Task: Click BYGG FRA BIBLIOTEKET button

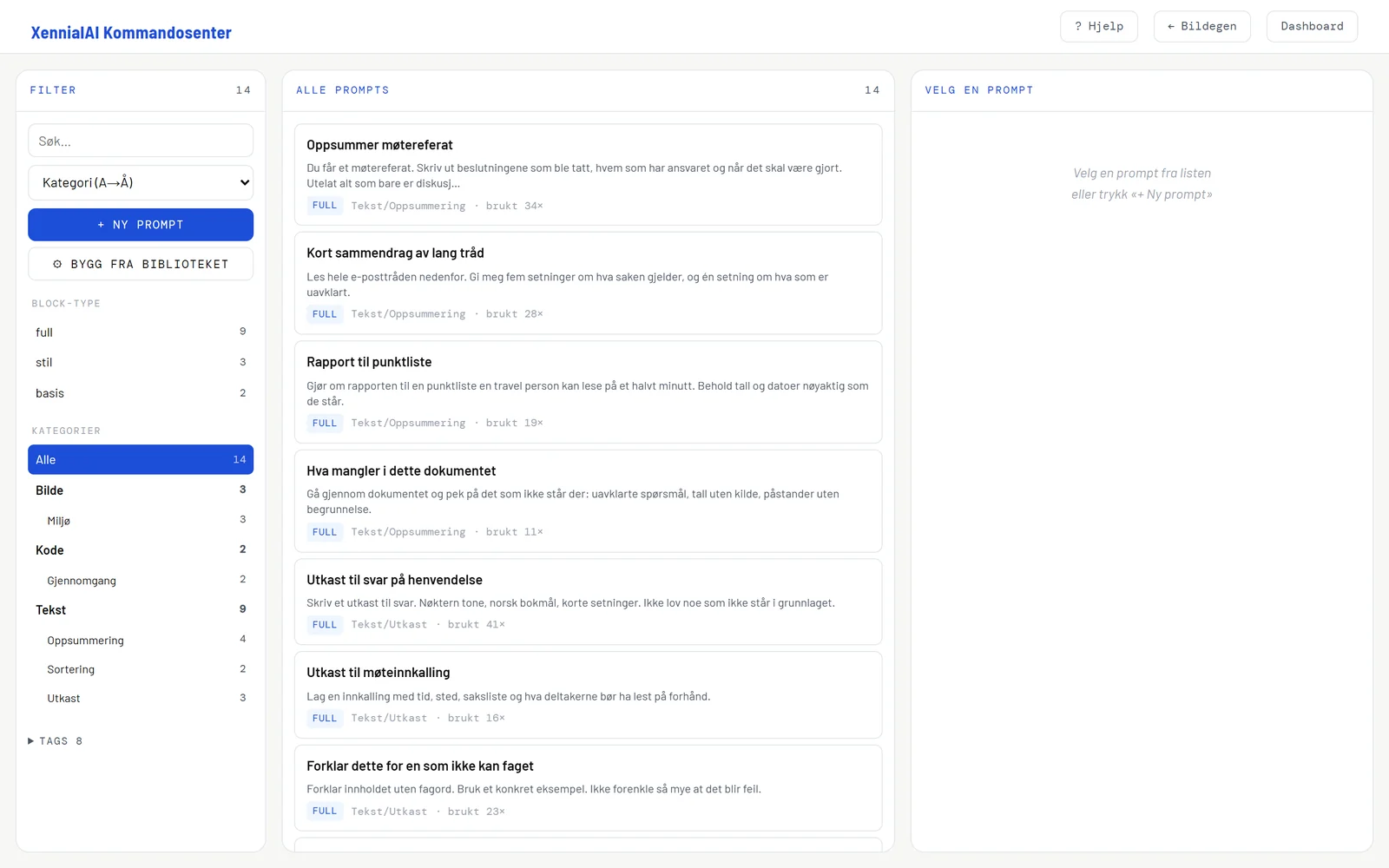Action: click(x=141, y=264)
